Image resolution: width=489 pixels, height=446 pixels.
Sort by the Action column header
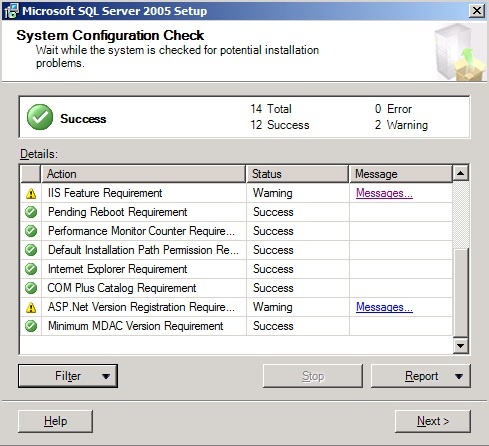[143, 174]
